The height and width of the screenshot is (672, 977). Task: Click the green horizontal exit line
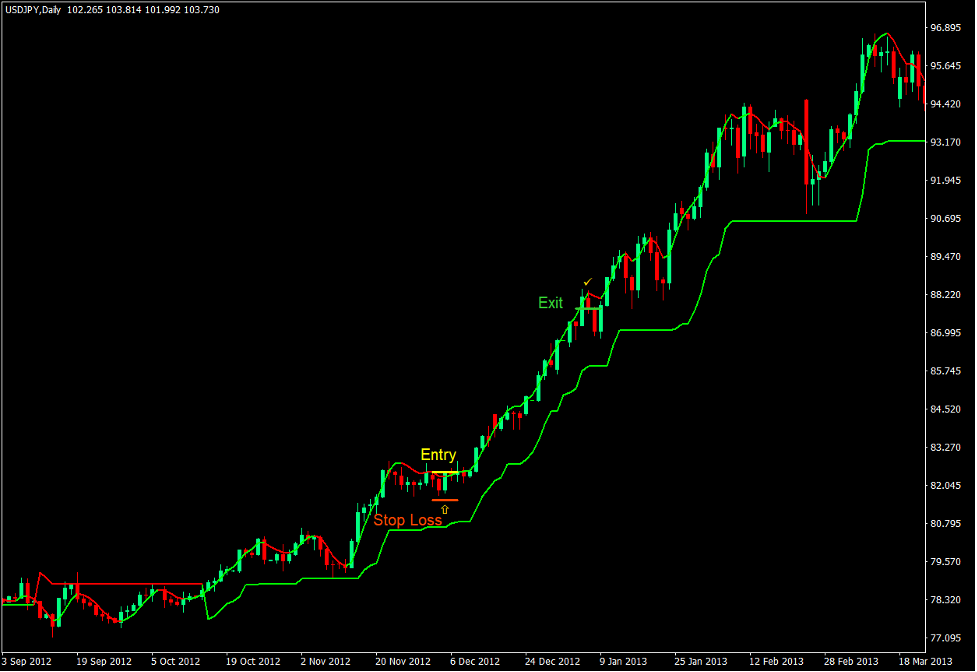(x=589, y=308)
